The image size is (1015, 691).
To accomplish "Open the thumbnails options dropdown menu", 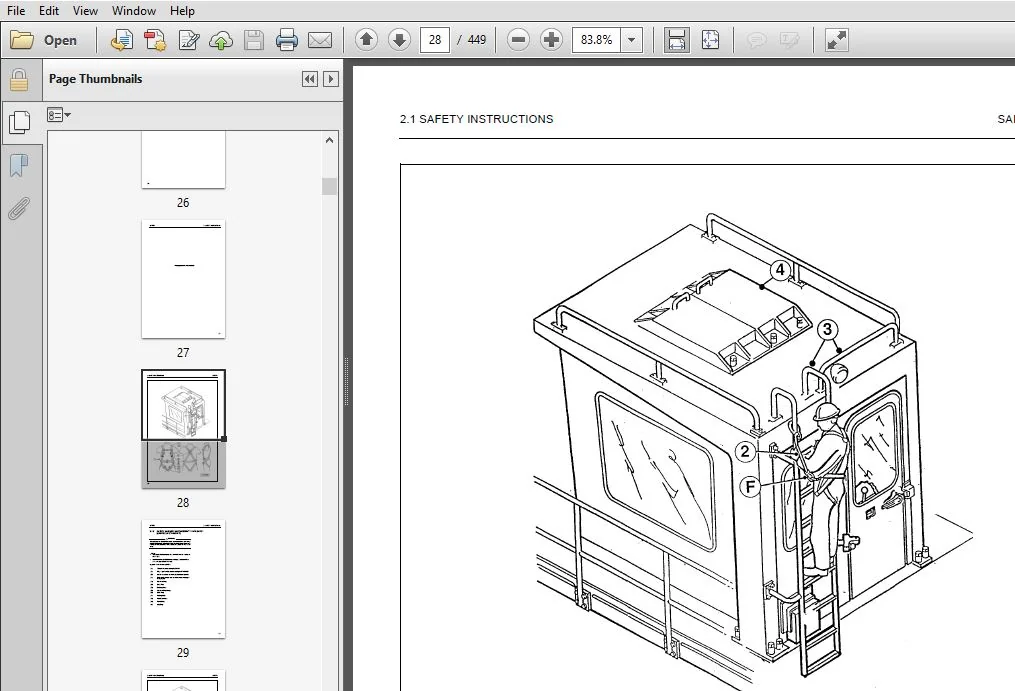I will (58, 115).
